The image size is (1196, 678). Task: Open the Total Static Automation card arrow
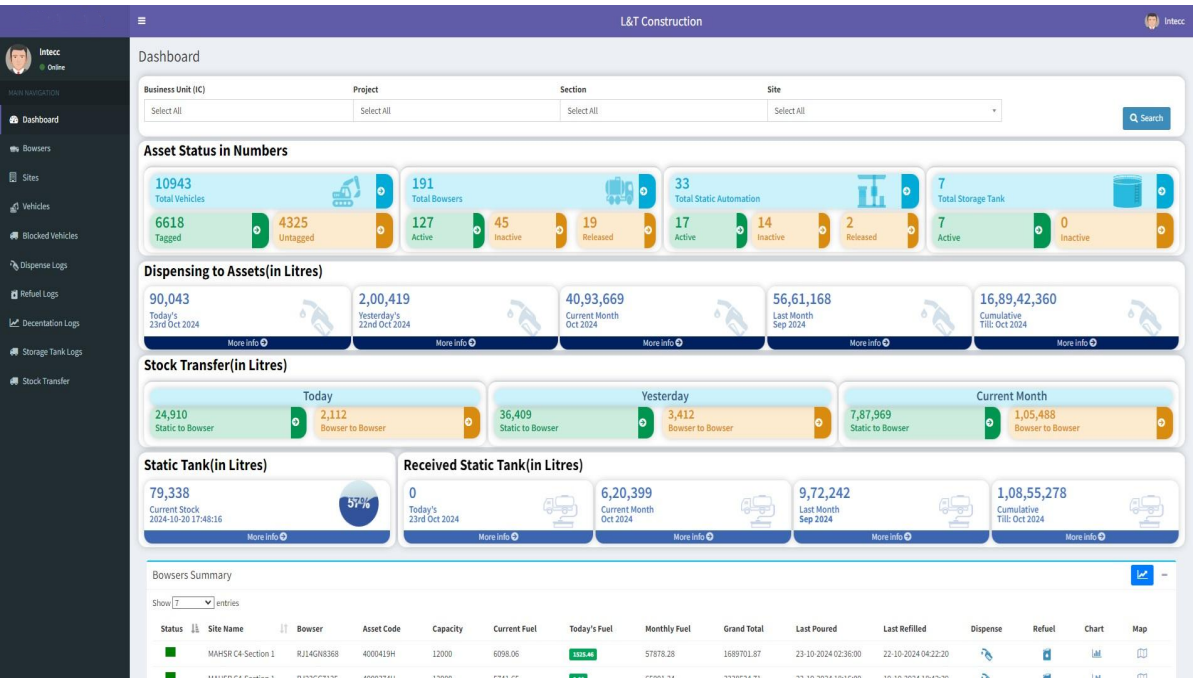[909, 191]
